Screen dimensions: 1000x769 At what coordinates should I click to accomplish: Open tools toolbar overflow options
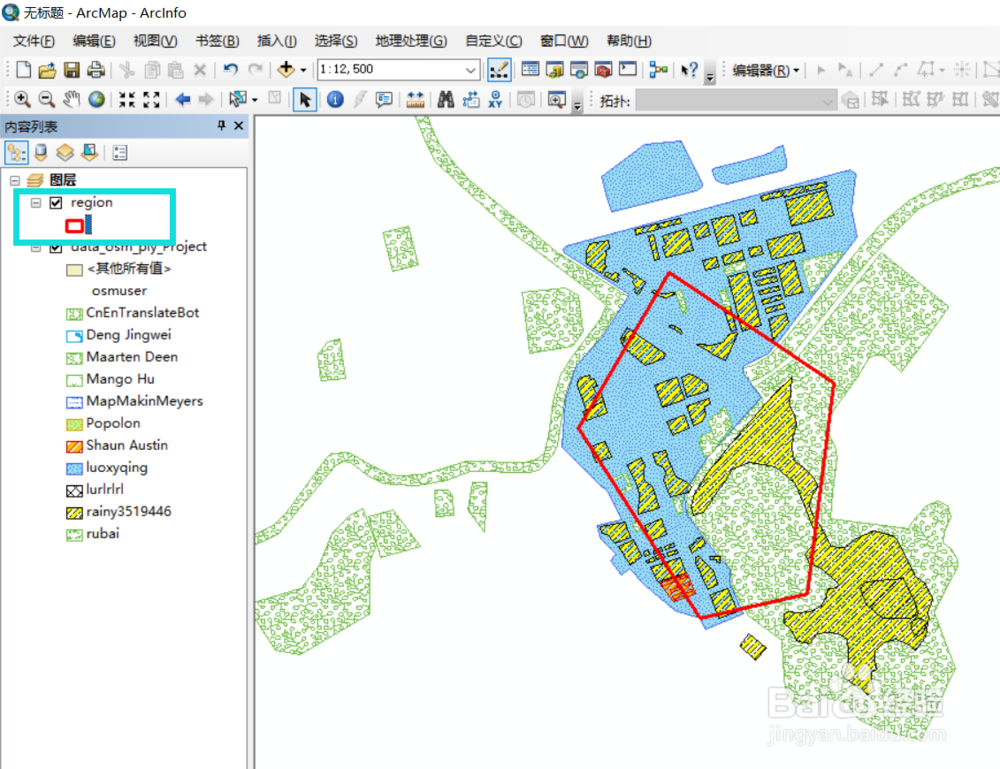point(578,107)
